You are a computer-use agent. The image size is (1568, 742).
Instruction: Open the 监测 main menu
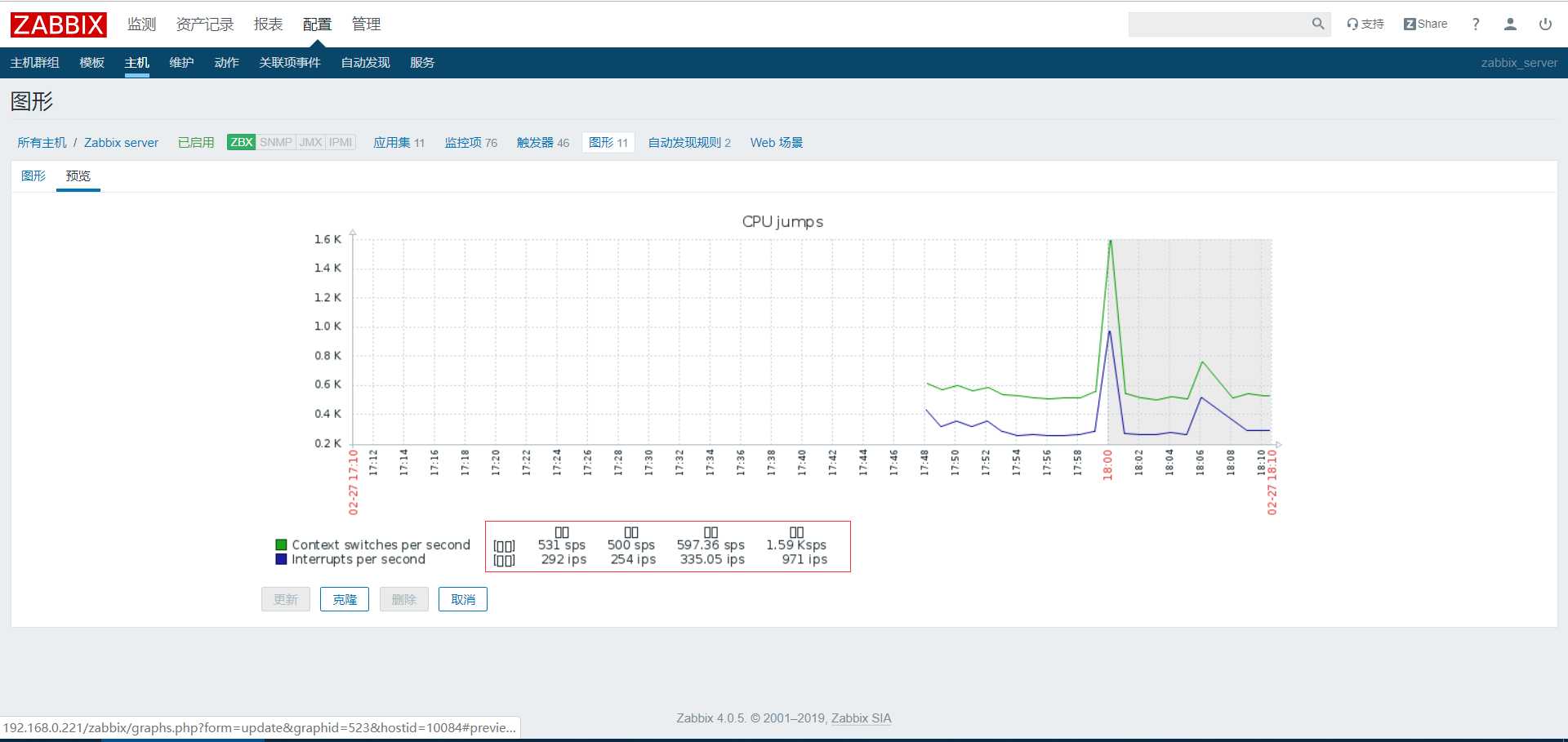point(141,24)
